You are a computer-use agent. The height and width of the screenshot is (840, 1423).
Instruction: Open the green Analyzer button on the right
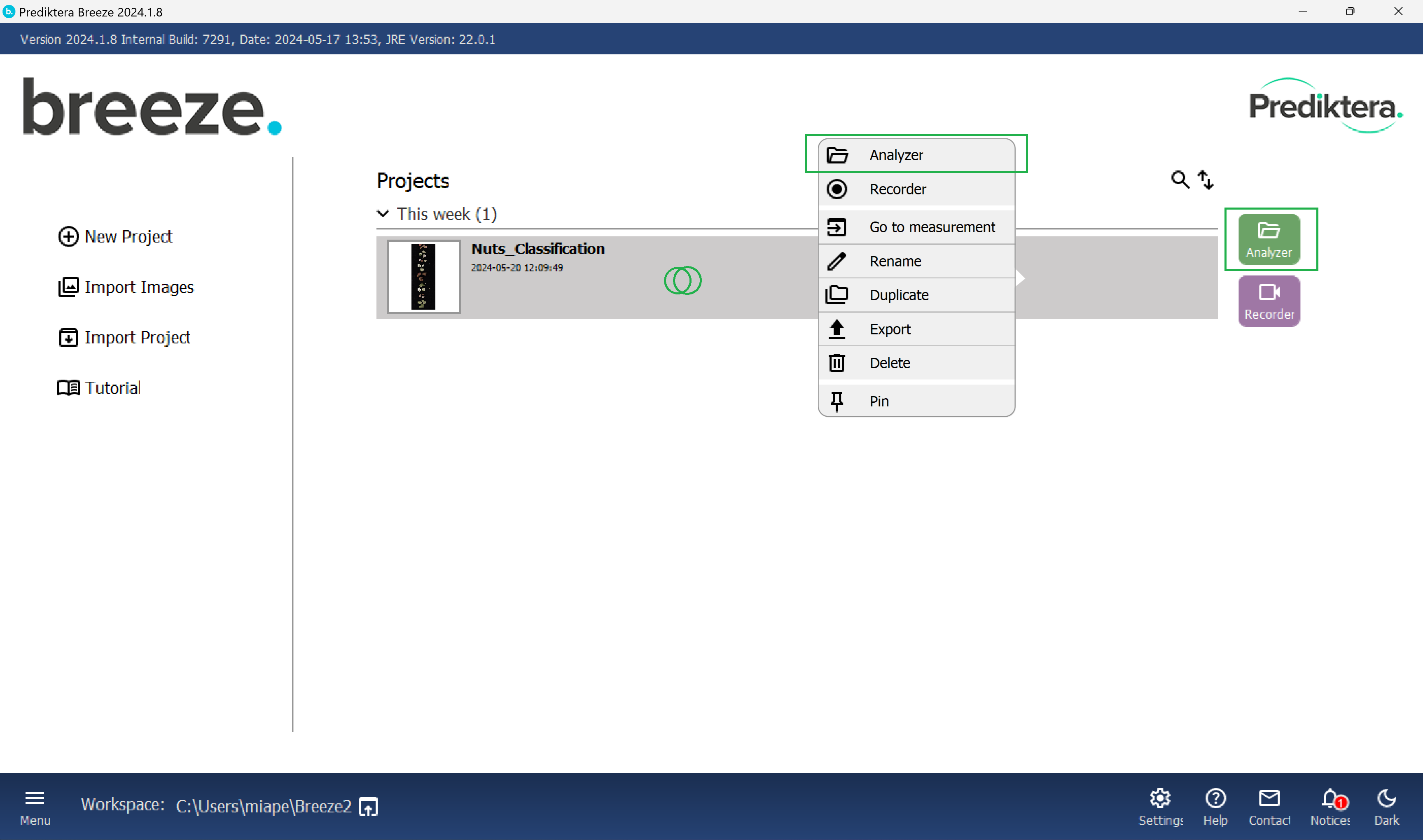pyautogui.click(x=1269, y=239)
